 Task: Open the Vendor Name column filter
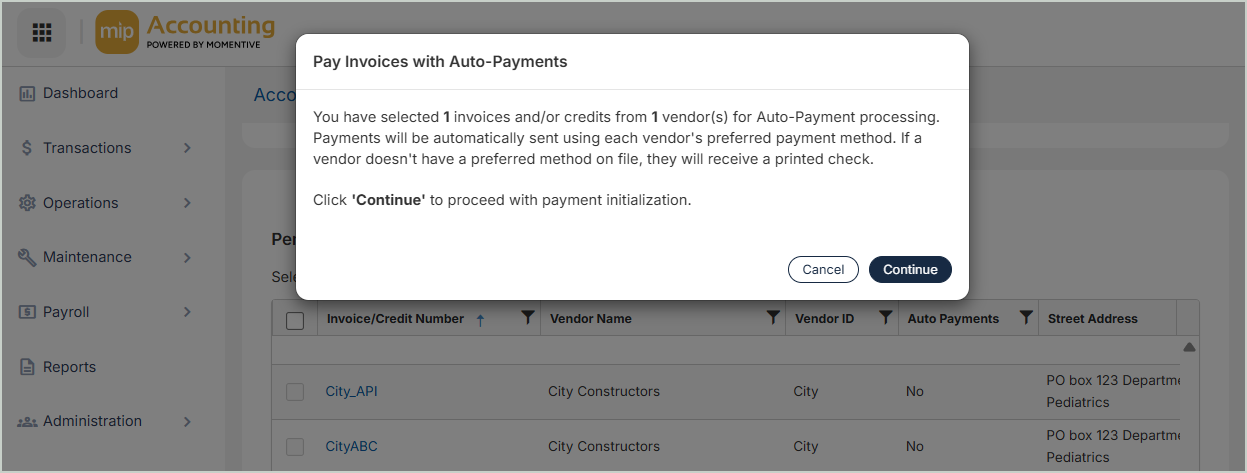point(773,318)
